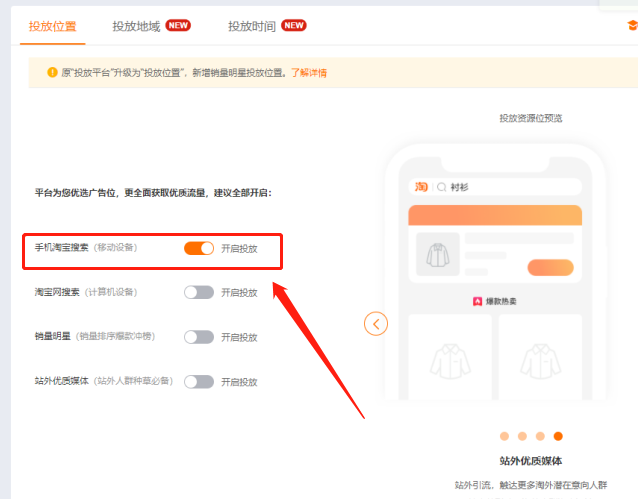The height and width of the screenshot is (499, 638).
Task: Click the Taobao logo in preview search bar
Action: 421,187
